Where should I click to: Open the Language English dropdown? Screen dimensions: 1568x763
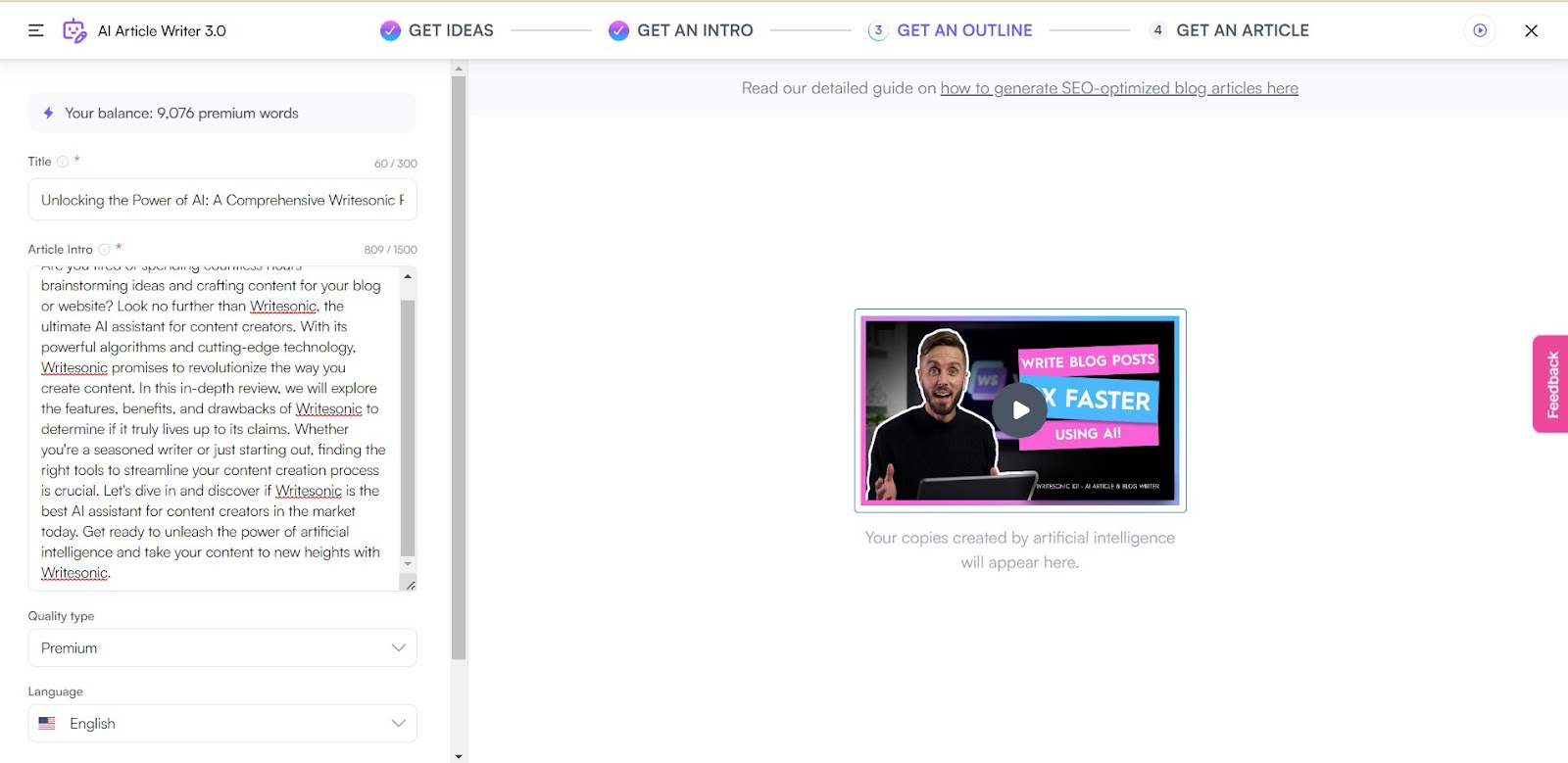pos(222,723)
